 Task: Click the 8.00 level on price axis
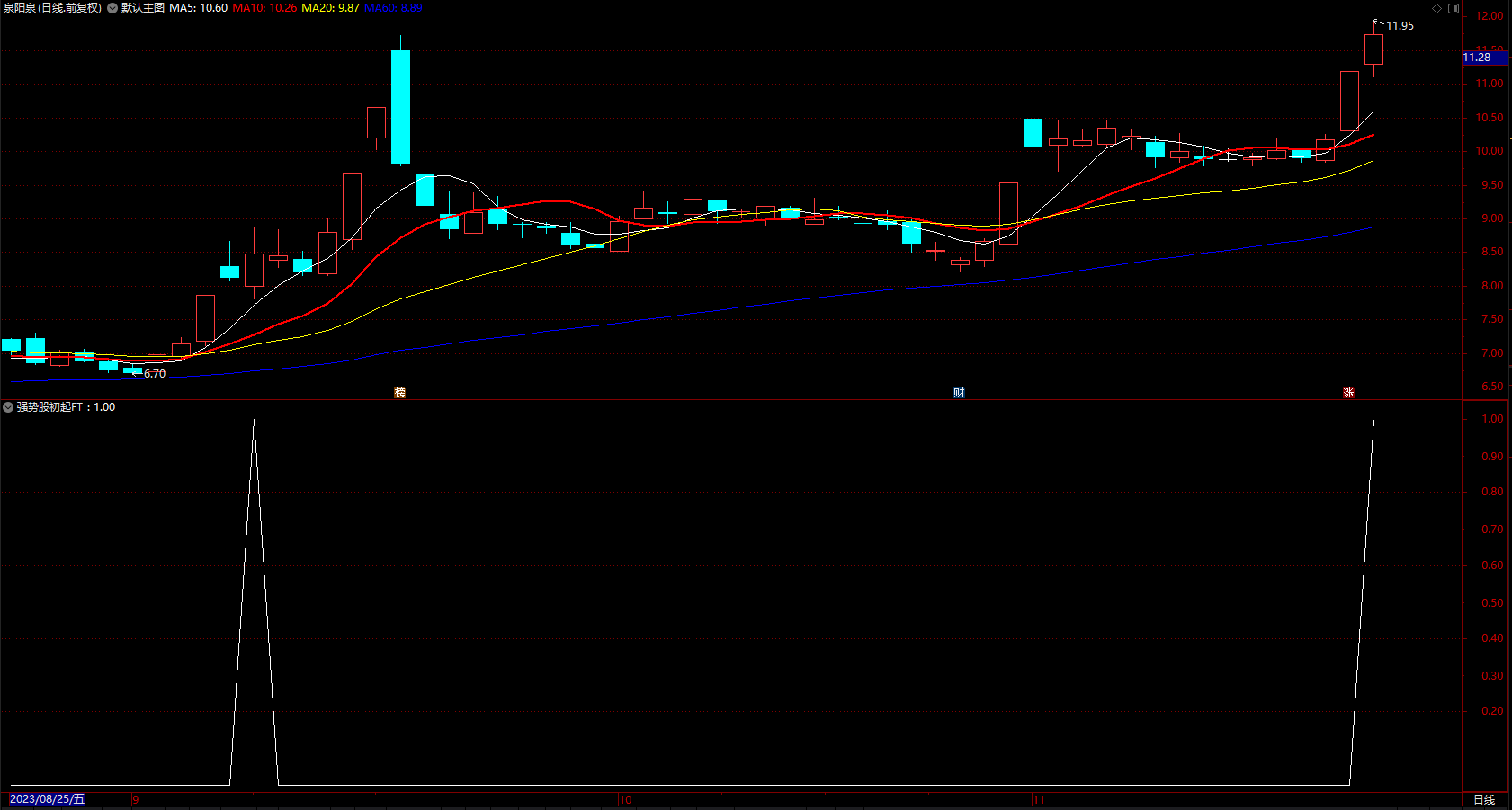tap(1492, 286)
